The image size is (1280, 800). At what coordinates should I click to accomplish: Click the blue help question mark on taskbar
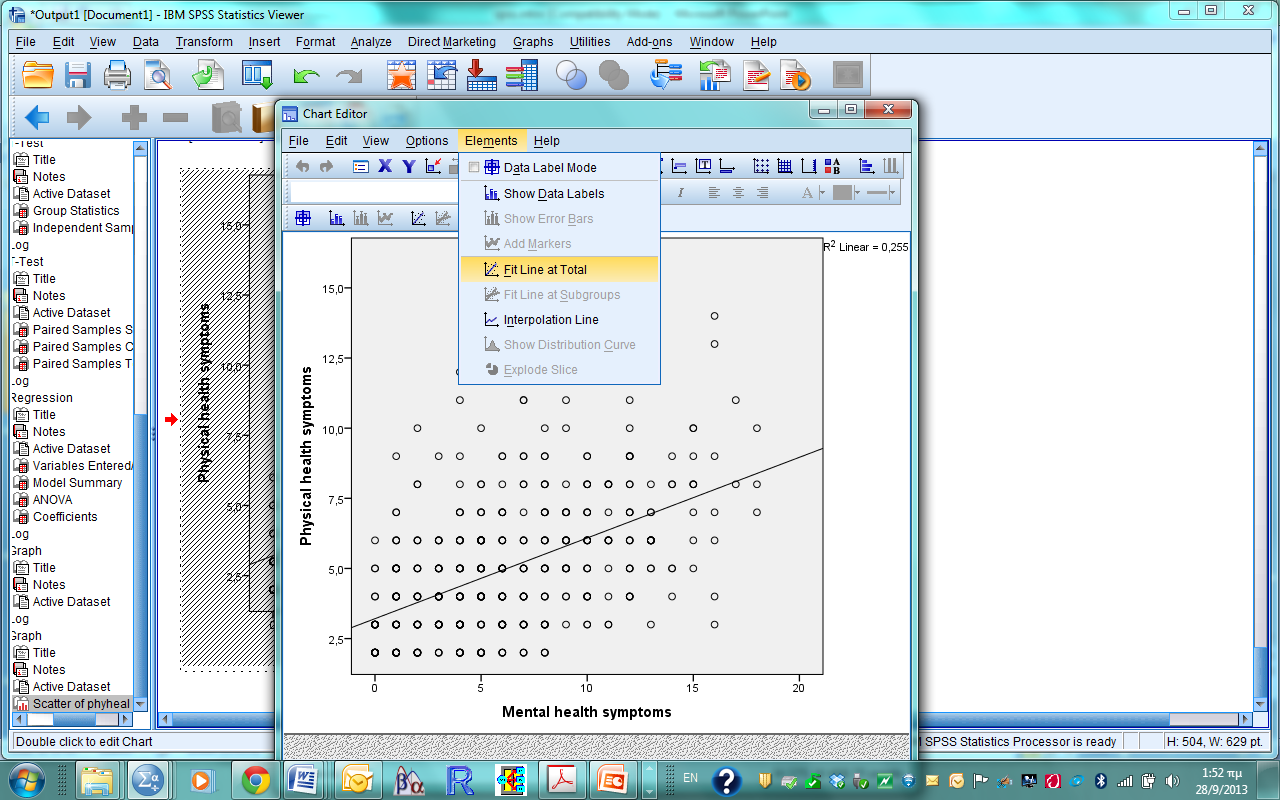727,780
